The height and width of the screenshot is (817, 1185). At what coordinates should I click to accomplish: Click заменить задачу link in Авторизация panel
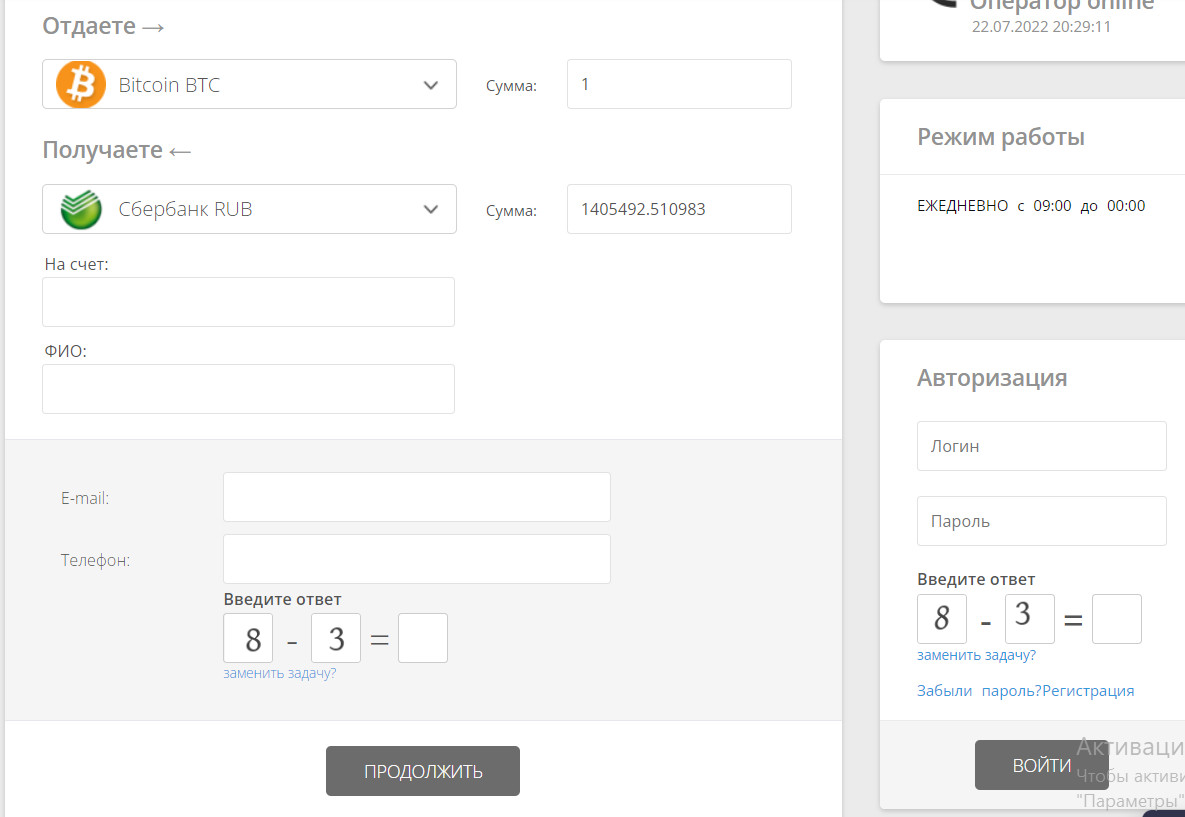[976, 655]
